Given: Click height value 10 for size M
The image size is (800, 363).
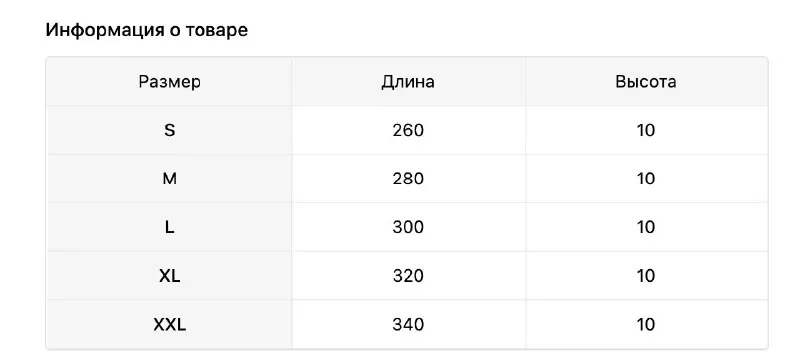Looking at the screenshot, I should coord(646,179).
